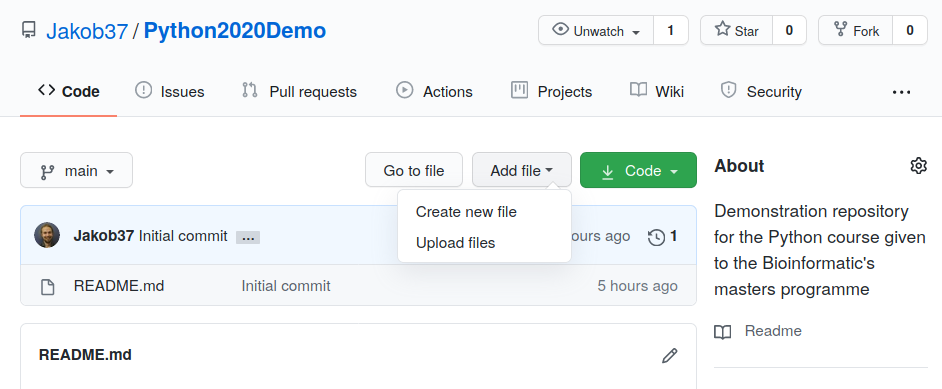Open the Security tab
Screen dimensions: 942x389
tap(761, 91)
